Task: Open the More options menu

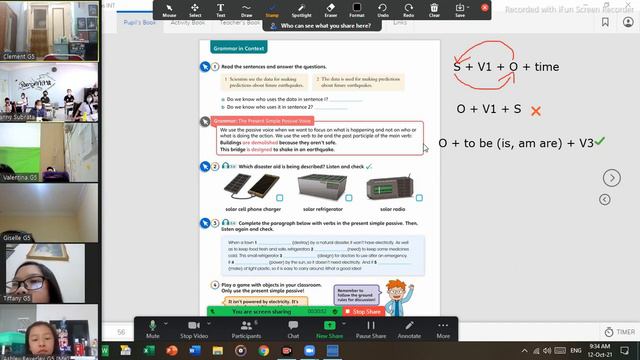Action: tap(443, 329)
